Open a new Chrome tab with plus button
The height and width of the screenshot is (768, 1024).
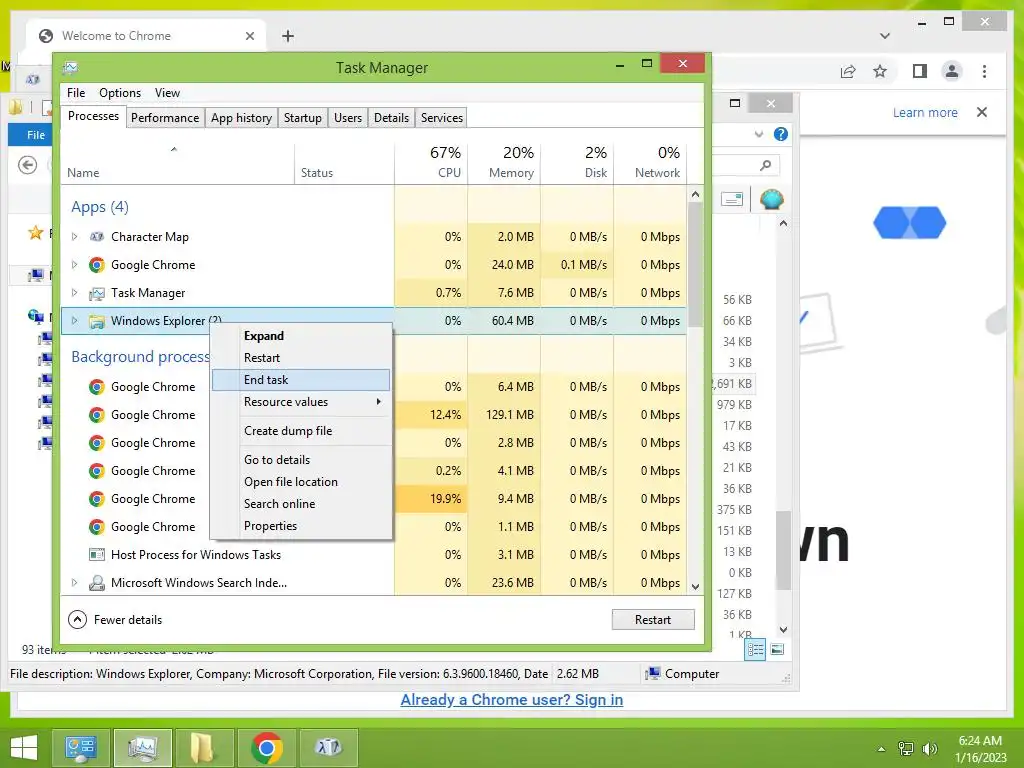288,36
